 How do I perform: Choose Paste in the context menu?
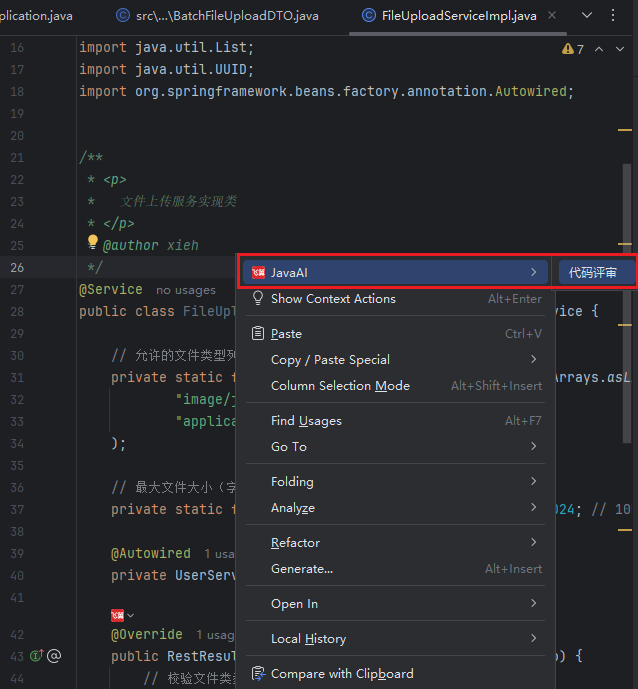[x=286, y=334]
